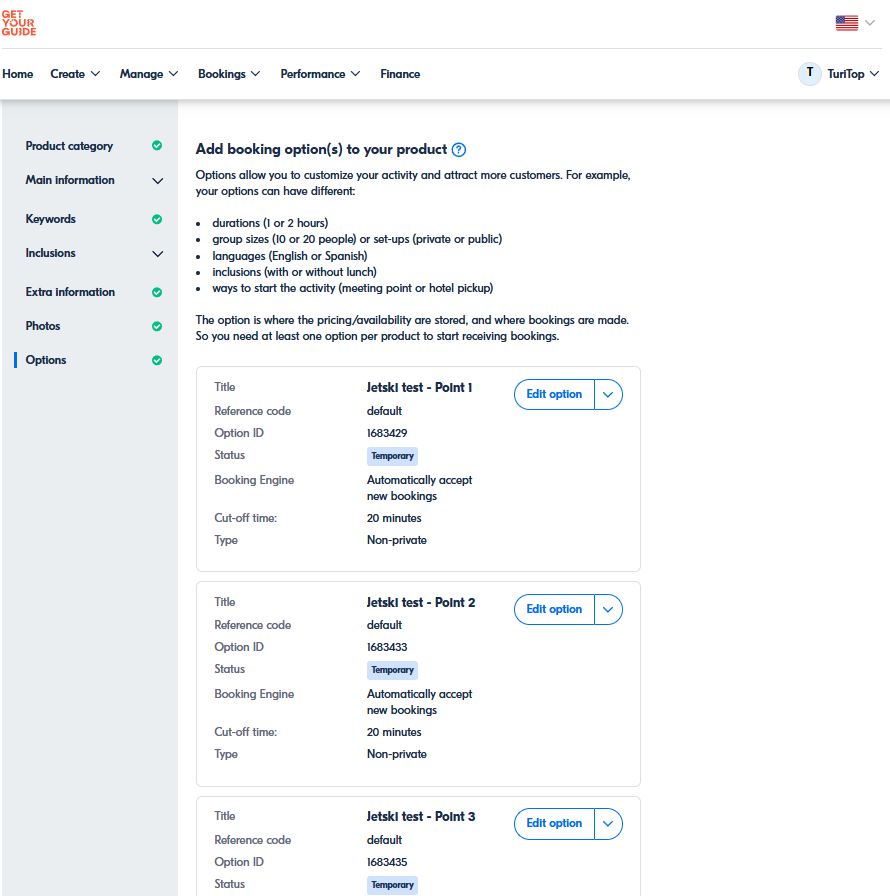890x896 pixels.
Task: Open the Bookings menu
Action: tap(229, 74)
